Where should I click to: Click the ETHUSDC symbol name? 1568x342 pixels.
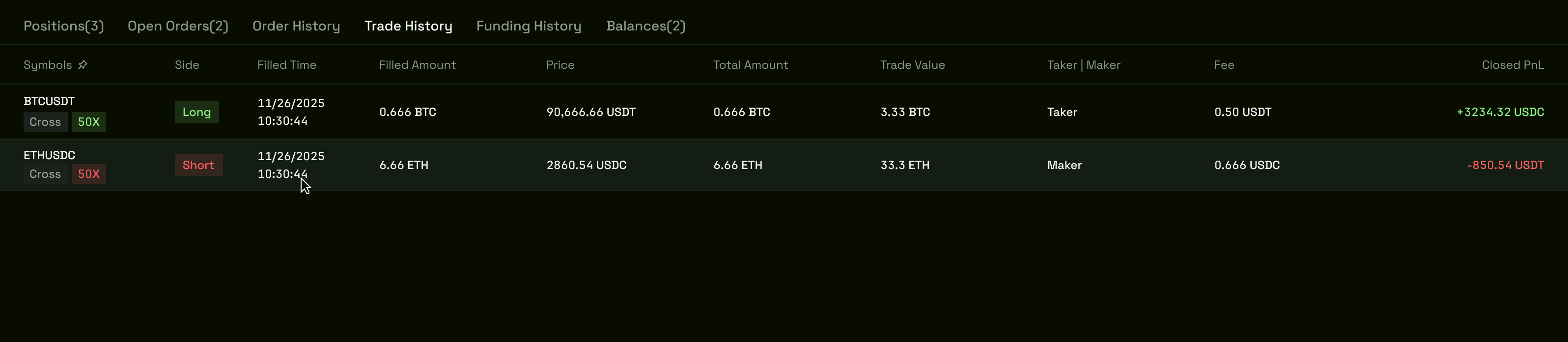tap(49, 155)
